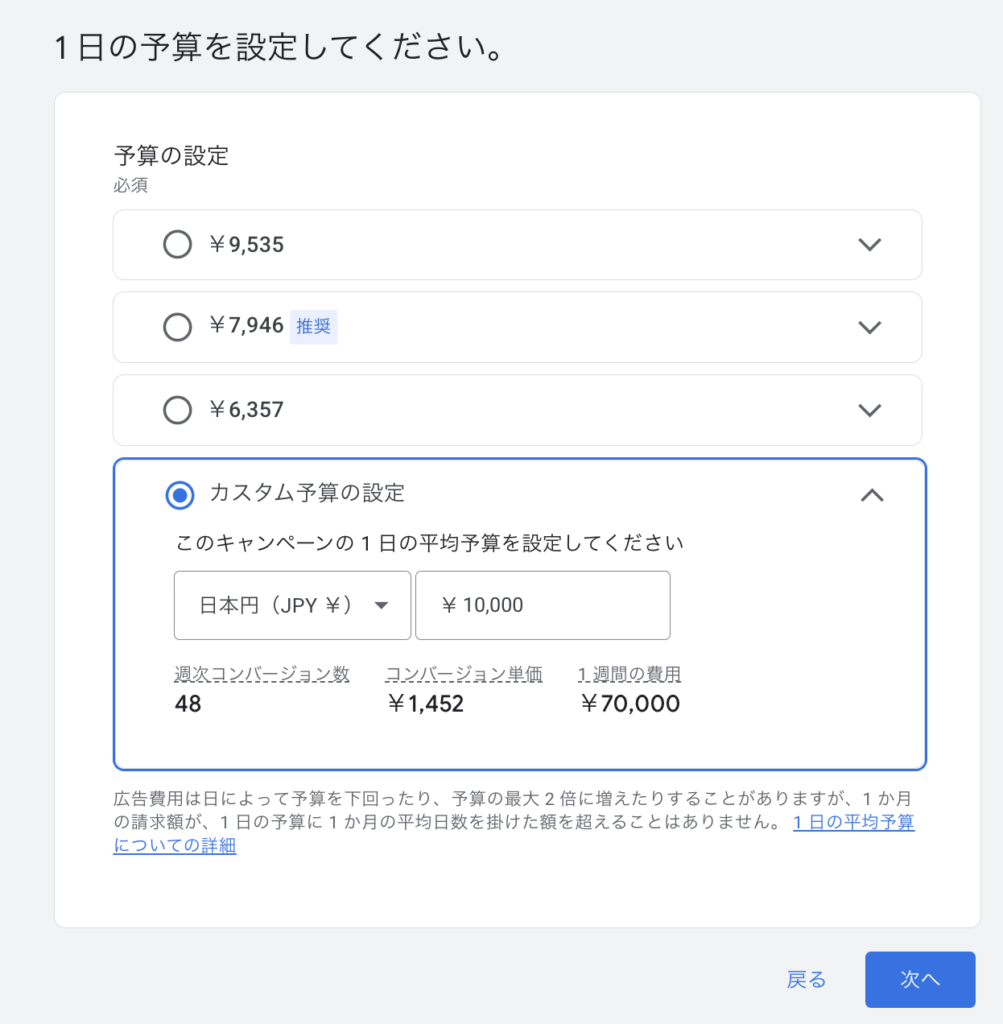Click the 戻る back link
Viewport: 1003px width, 1024px height.
[x=806, y=979]
